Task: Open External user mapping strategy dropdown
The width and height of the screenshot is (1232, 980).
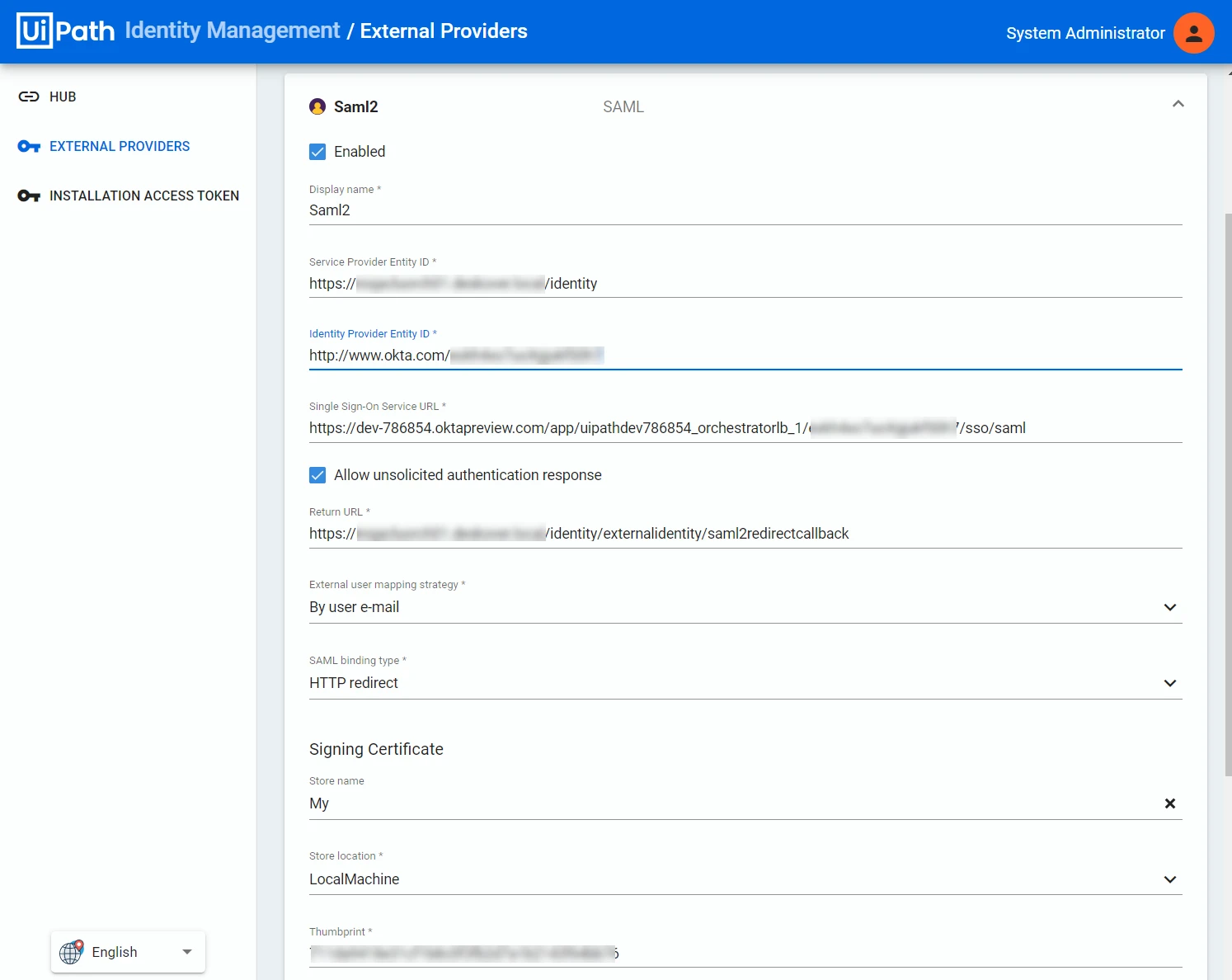Action: tap(745, 607)
